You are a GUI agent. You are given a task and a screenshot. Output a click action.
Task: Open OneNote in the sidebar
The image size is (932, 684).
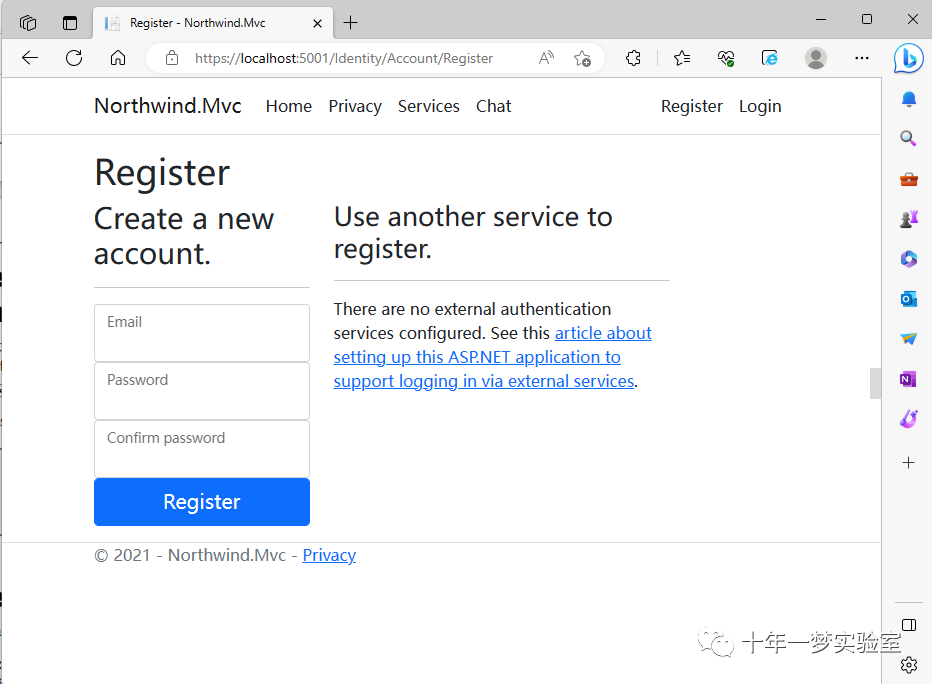pos(908,379)
